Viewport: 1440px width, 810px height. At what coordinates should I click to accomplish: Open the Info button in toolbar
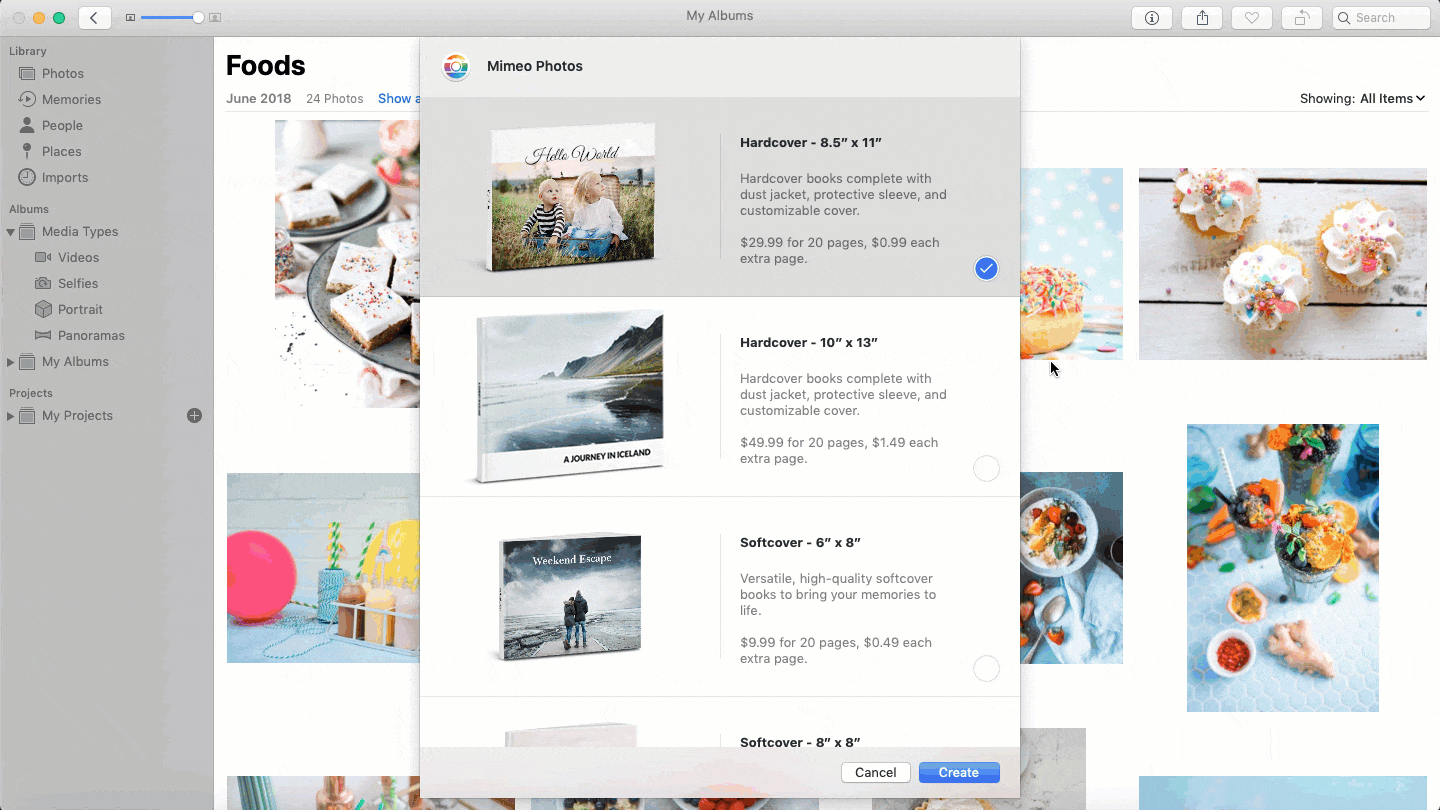(x=1151, y=17)
